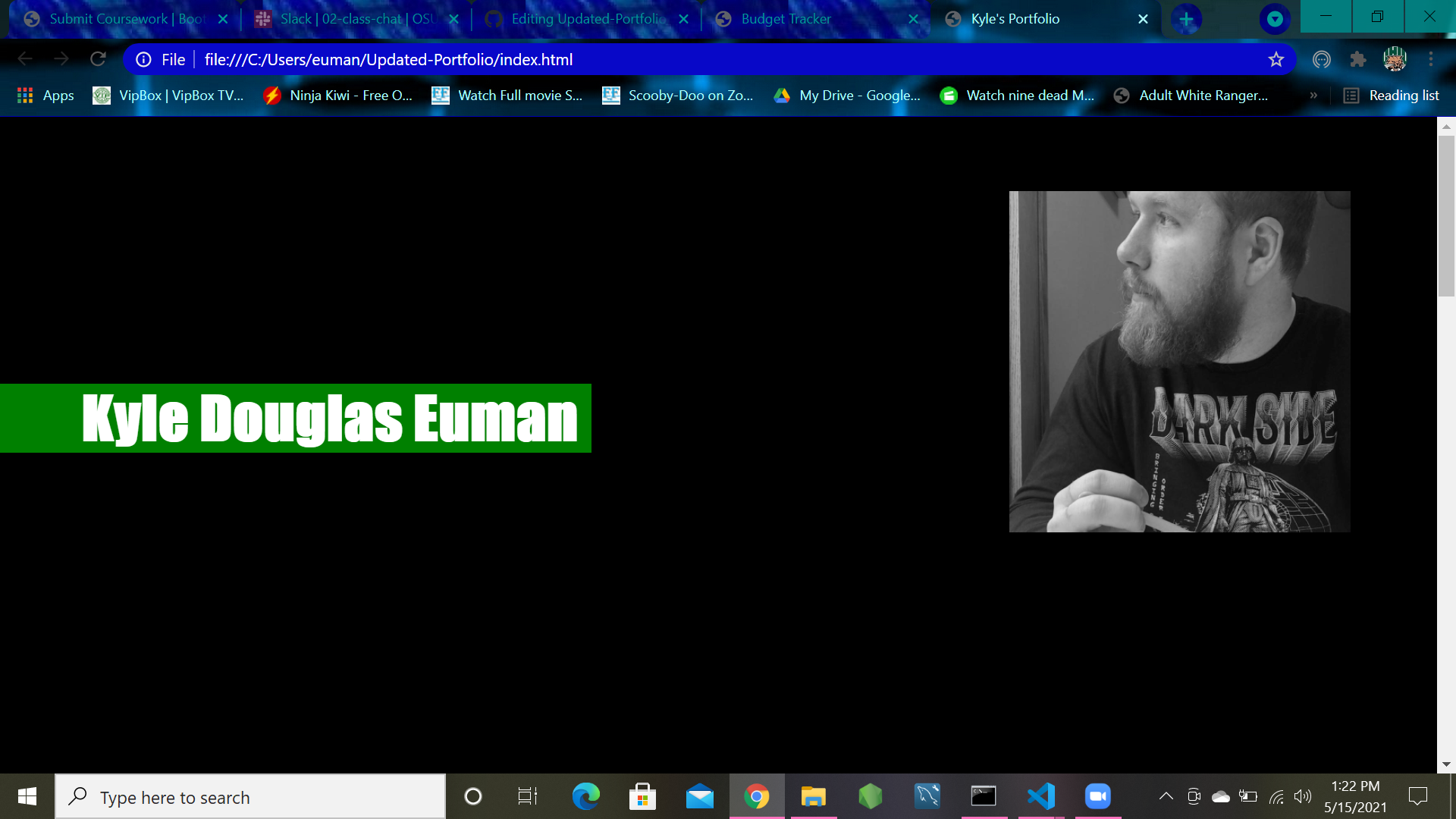Open the Adult White Ranger bookmark
Screen dimensions: 1456x819
pyautogui.click(x=1191, y=96)
